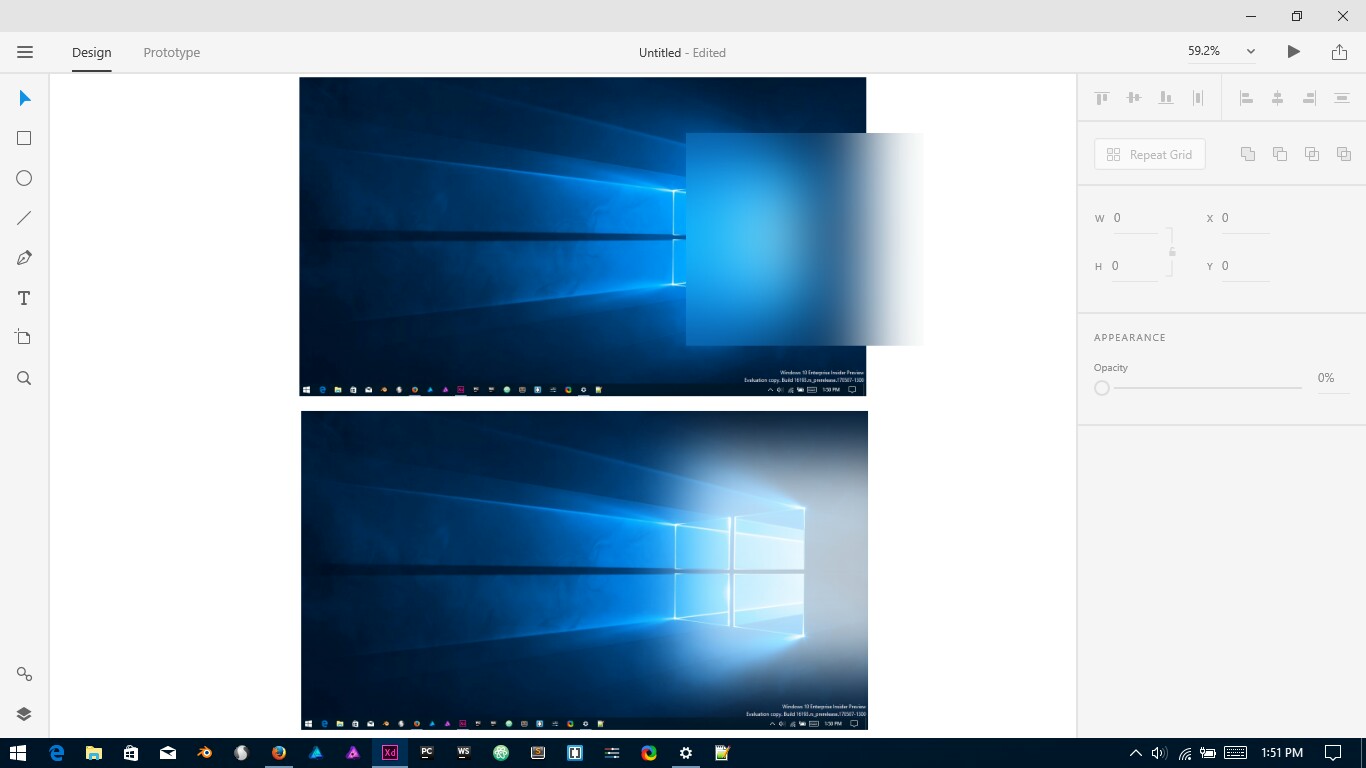Click the Intersect boolean icon

(x=1312, y=154)
